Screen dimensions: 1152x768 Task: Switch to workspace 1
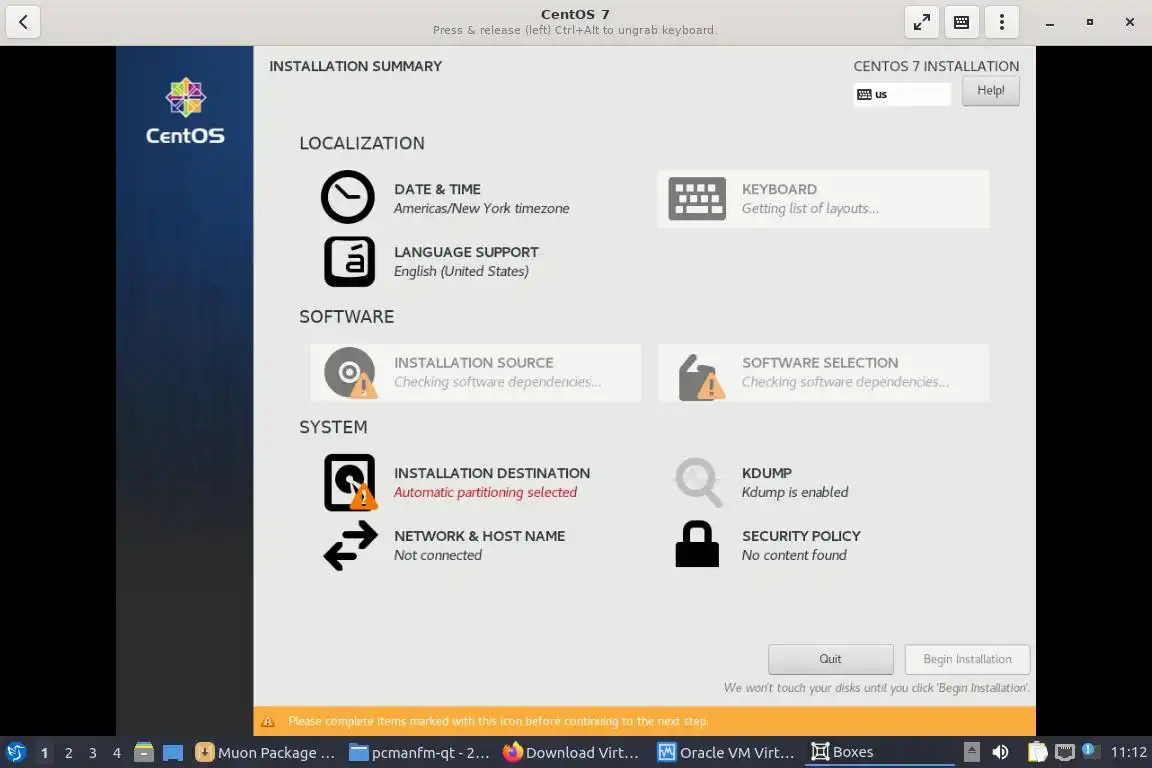(x=44, y=753)
